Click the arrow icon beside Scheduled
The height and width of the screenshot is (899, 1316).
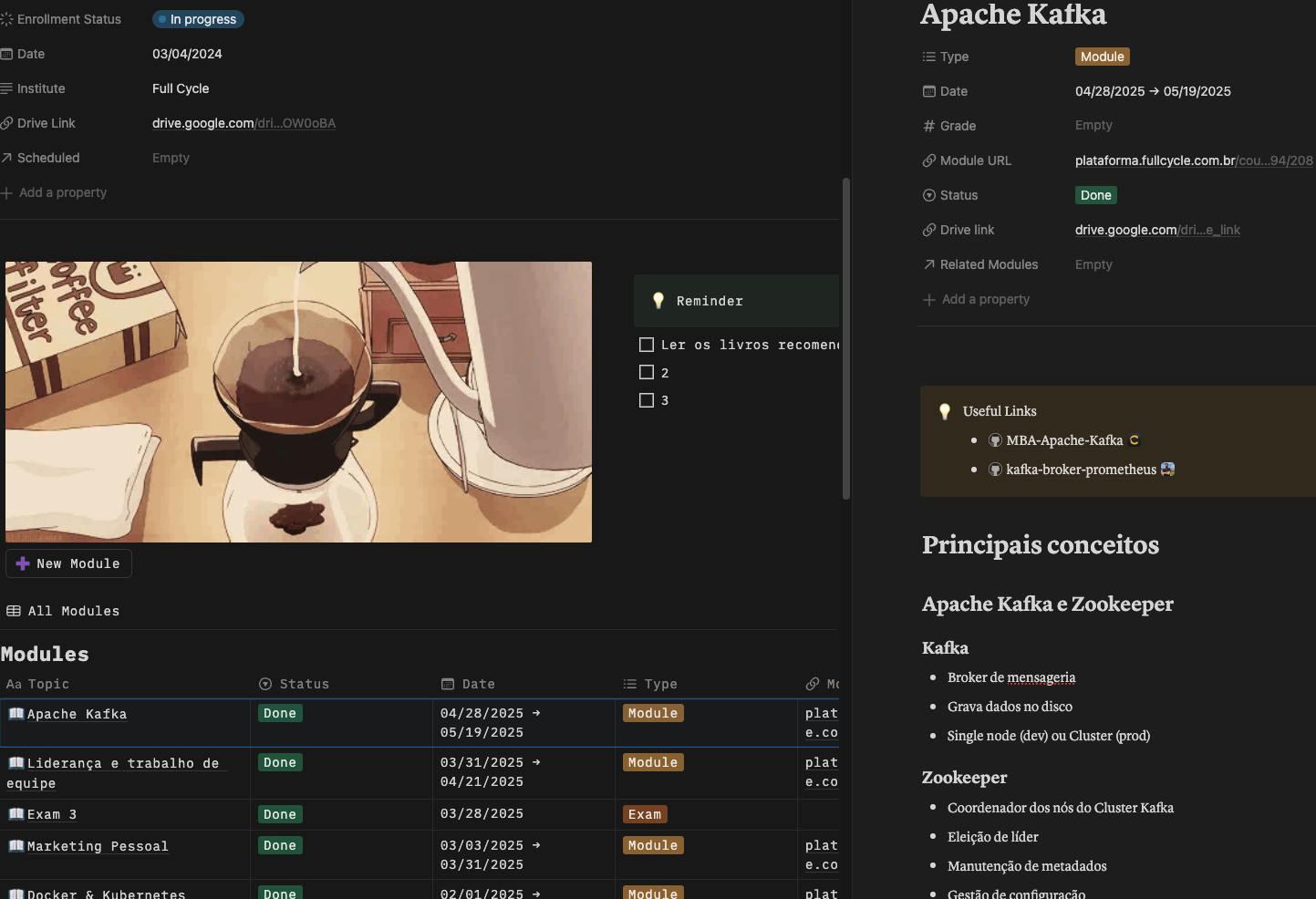(x=6, y=158)
